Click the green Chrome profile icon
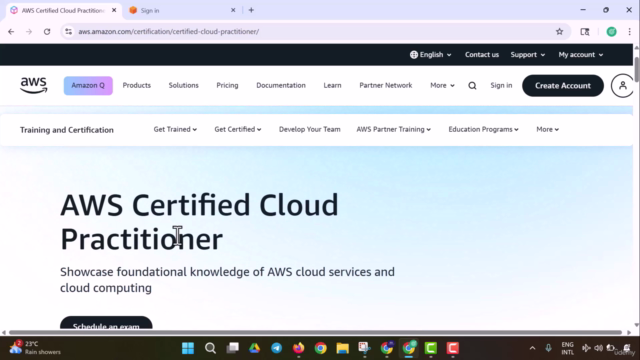Image resolution: width=640 pixels, height=360 pixels. pyautogui.click(x=611, y=31)
